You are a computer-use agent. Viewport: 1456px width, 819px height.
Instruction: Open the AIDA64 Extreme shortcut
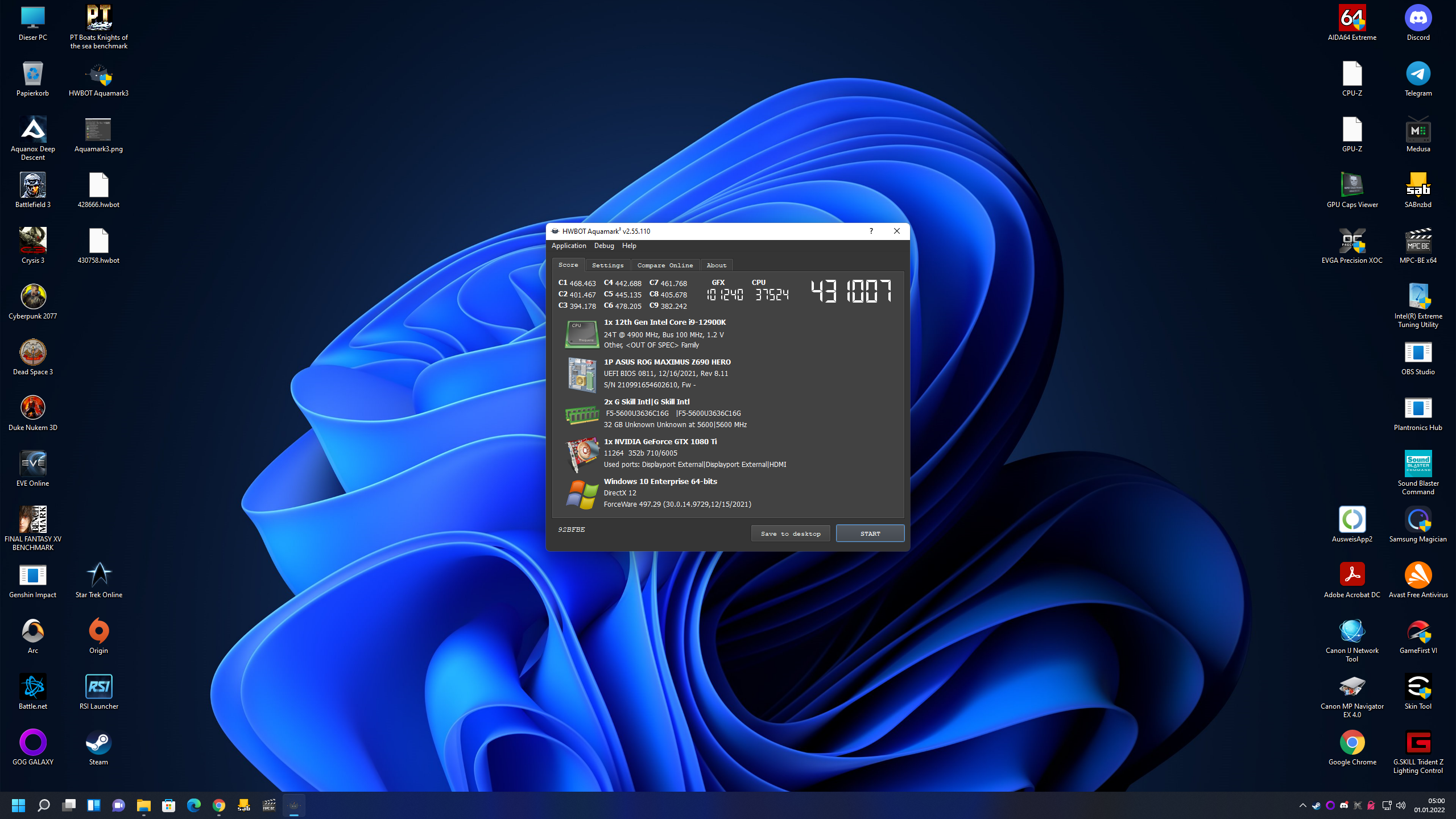[x=1352, y=24]
